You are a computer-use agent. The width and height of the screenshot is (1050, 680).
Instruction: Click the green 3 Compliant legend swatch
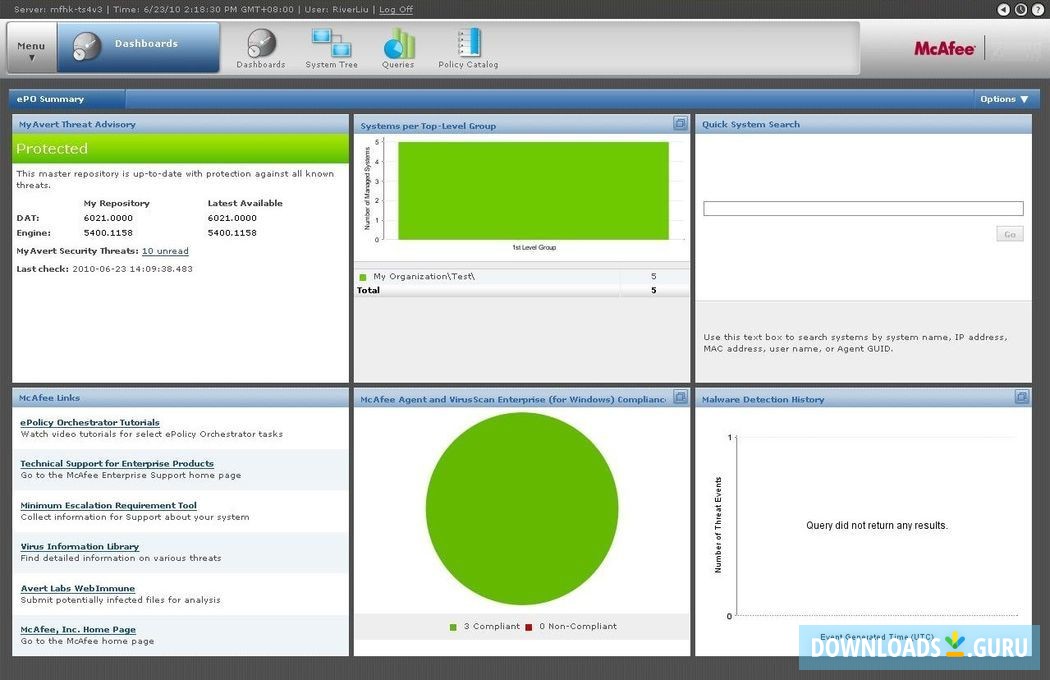tap(453, 626)
